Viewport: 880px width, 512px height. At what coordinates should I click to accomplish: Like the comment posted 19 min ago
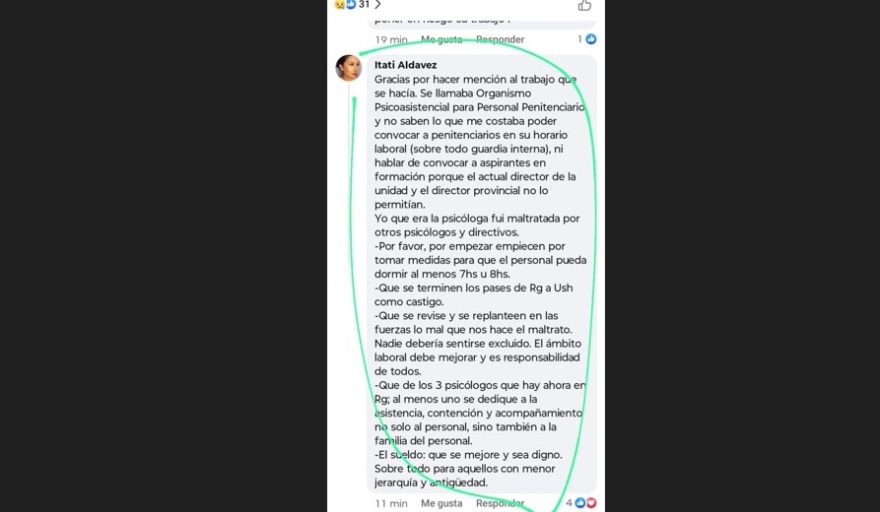coord(442,40)
